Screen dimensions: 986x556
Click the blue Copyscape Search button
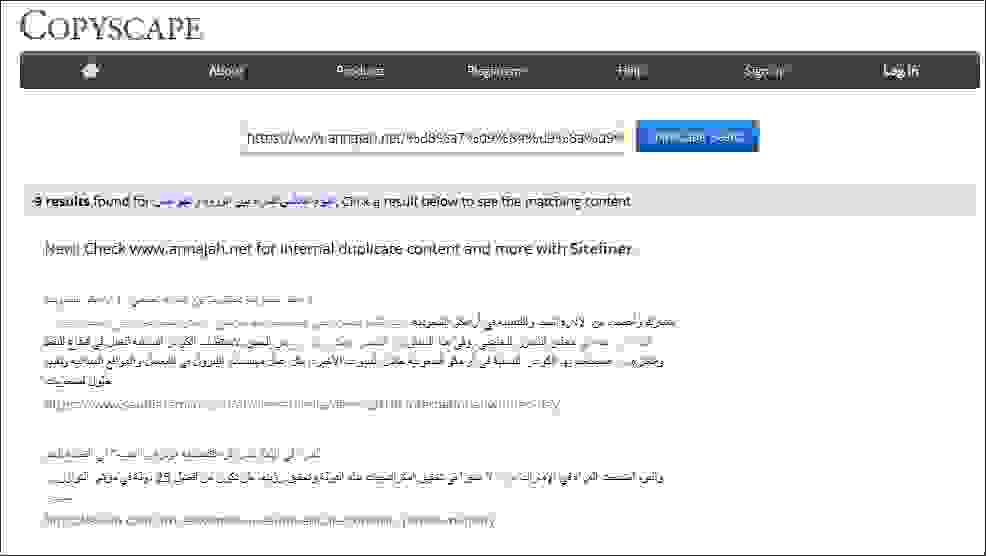[x=697, y=136]
